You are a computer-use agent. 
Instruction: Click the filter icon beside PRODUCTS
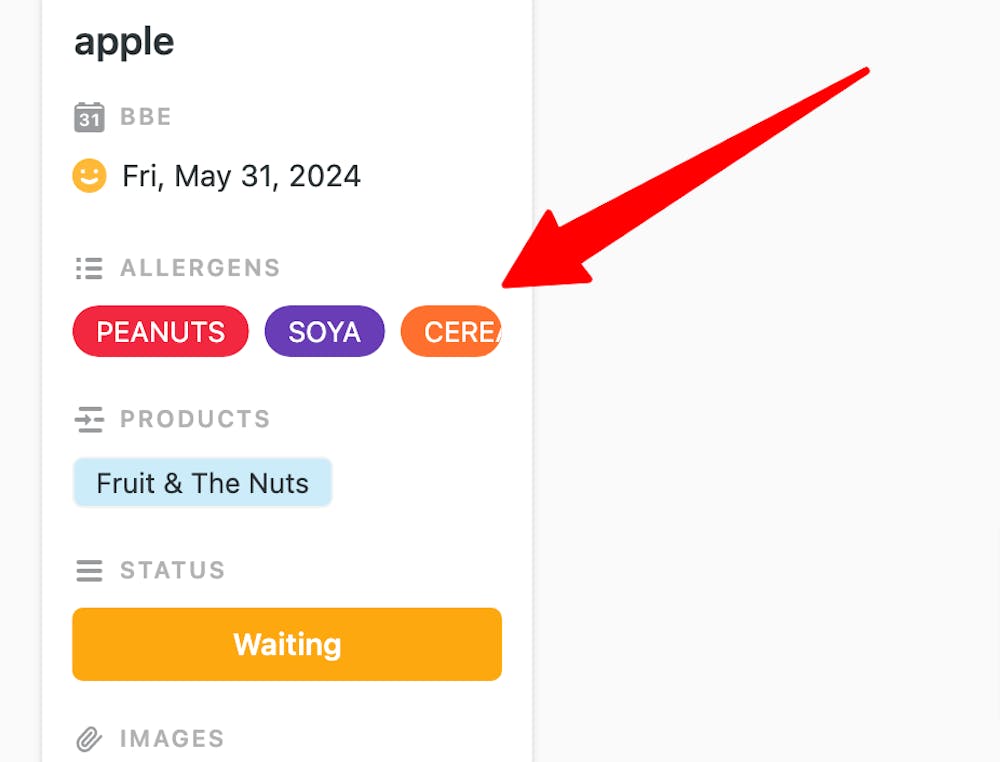[88, 419]
